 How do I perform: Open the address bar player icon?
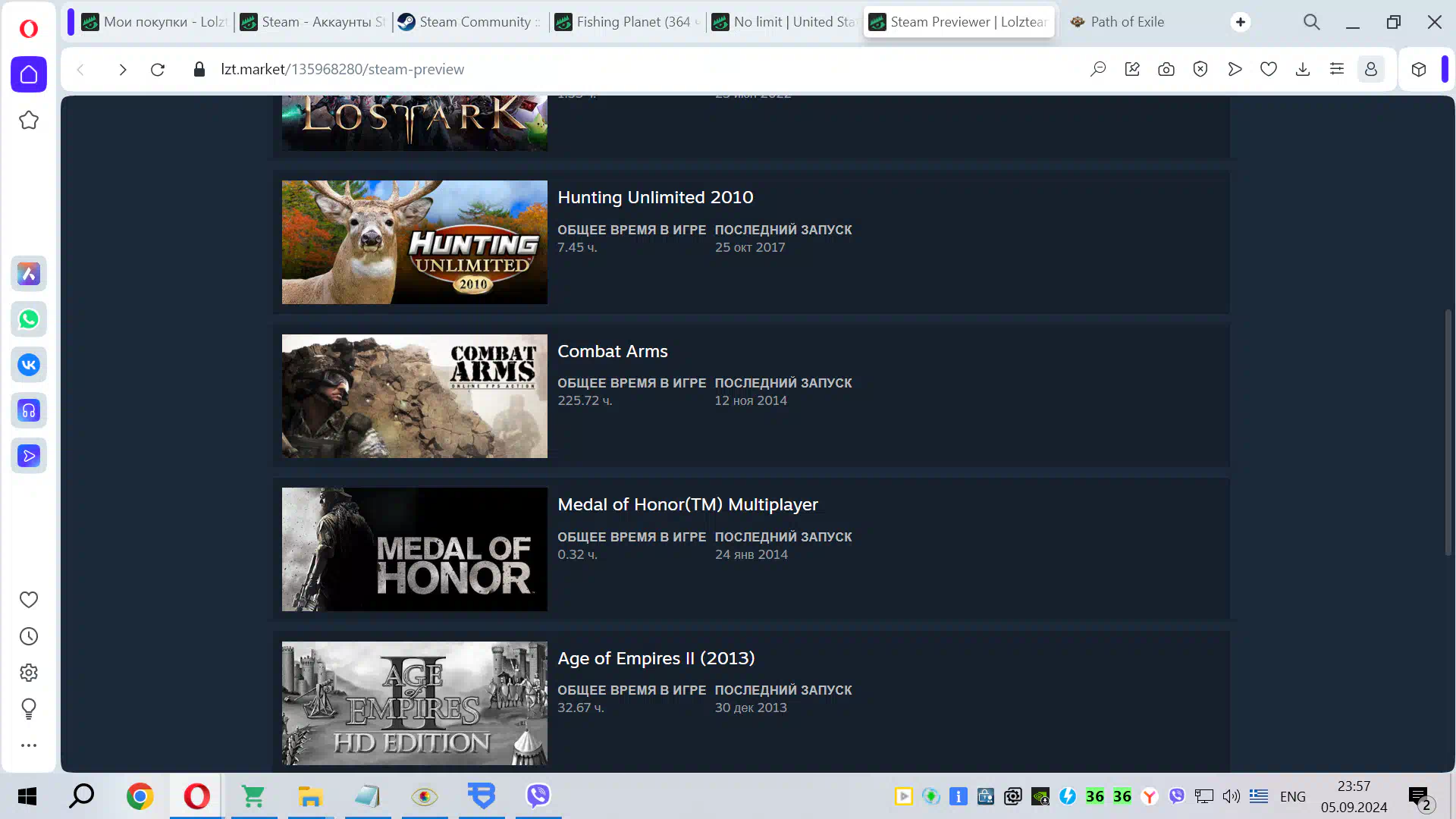click(1235, 70)
